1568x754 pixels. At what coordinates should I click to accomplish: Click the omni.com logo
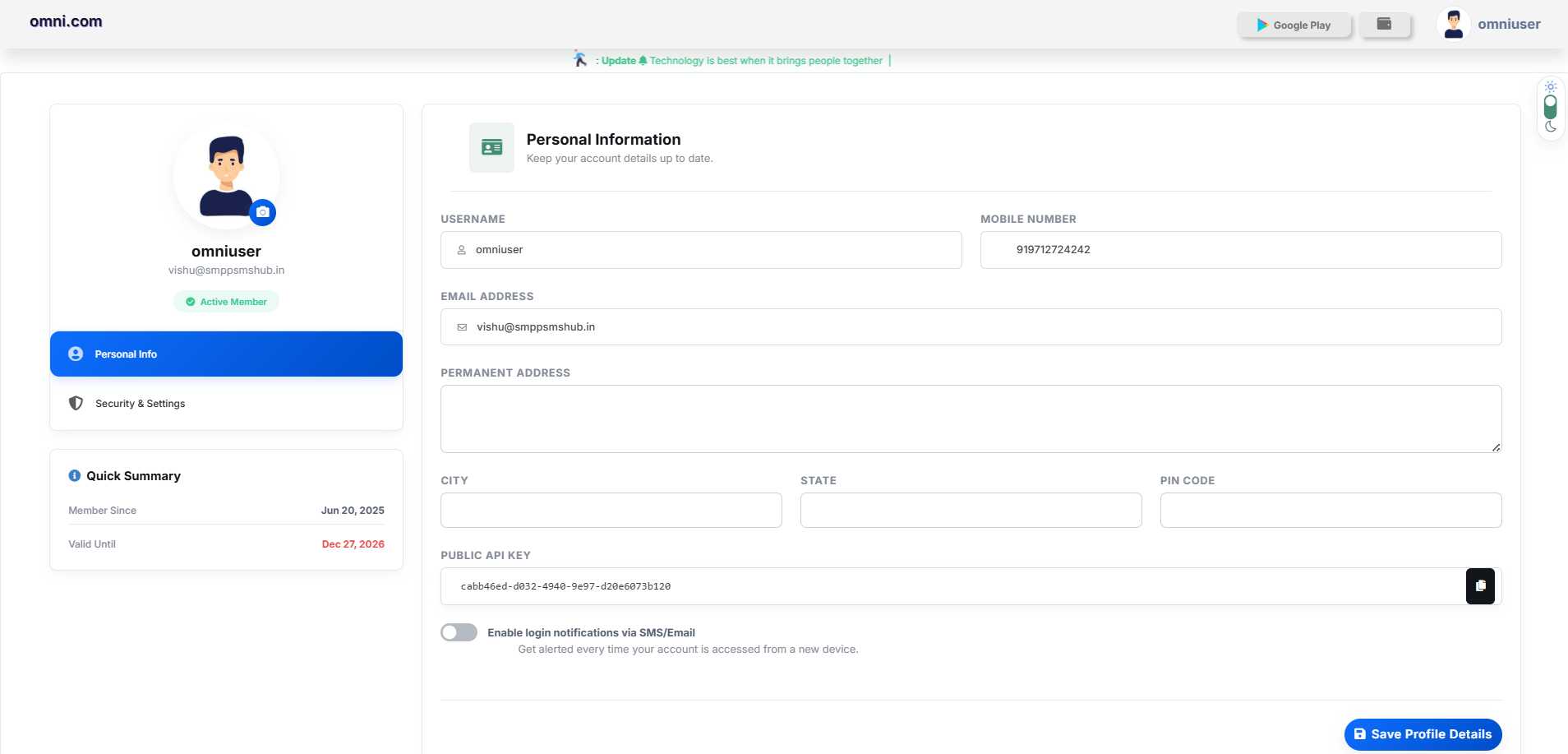[x=66, y=21]
